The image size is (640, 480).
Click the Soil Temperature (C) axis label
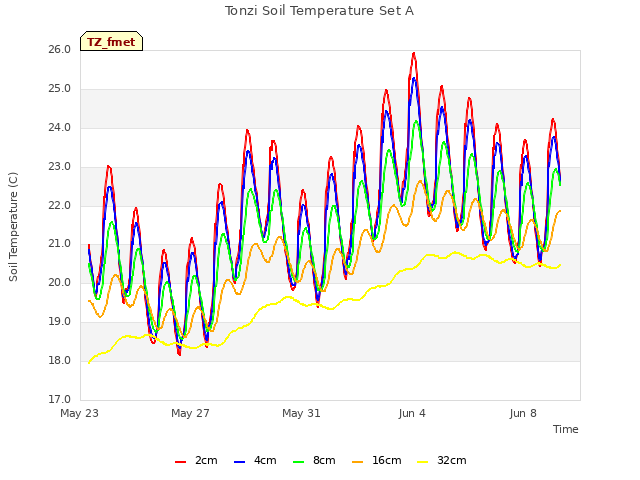(13, 227)
